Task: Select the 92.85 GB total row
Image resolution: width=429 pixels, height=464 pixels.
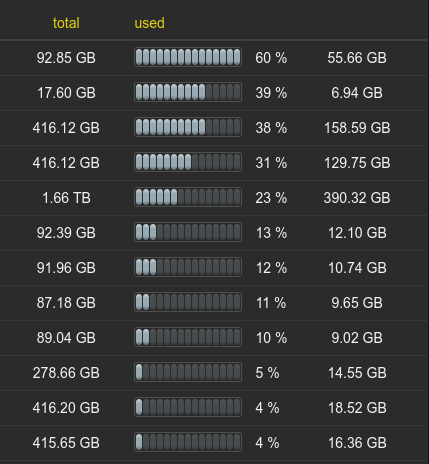Action: coord(214,58)
